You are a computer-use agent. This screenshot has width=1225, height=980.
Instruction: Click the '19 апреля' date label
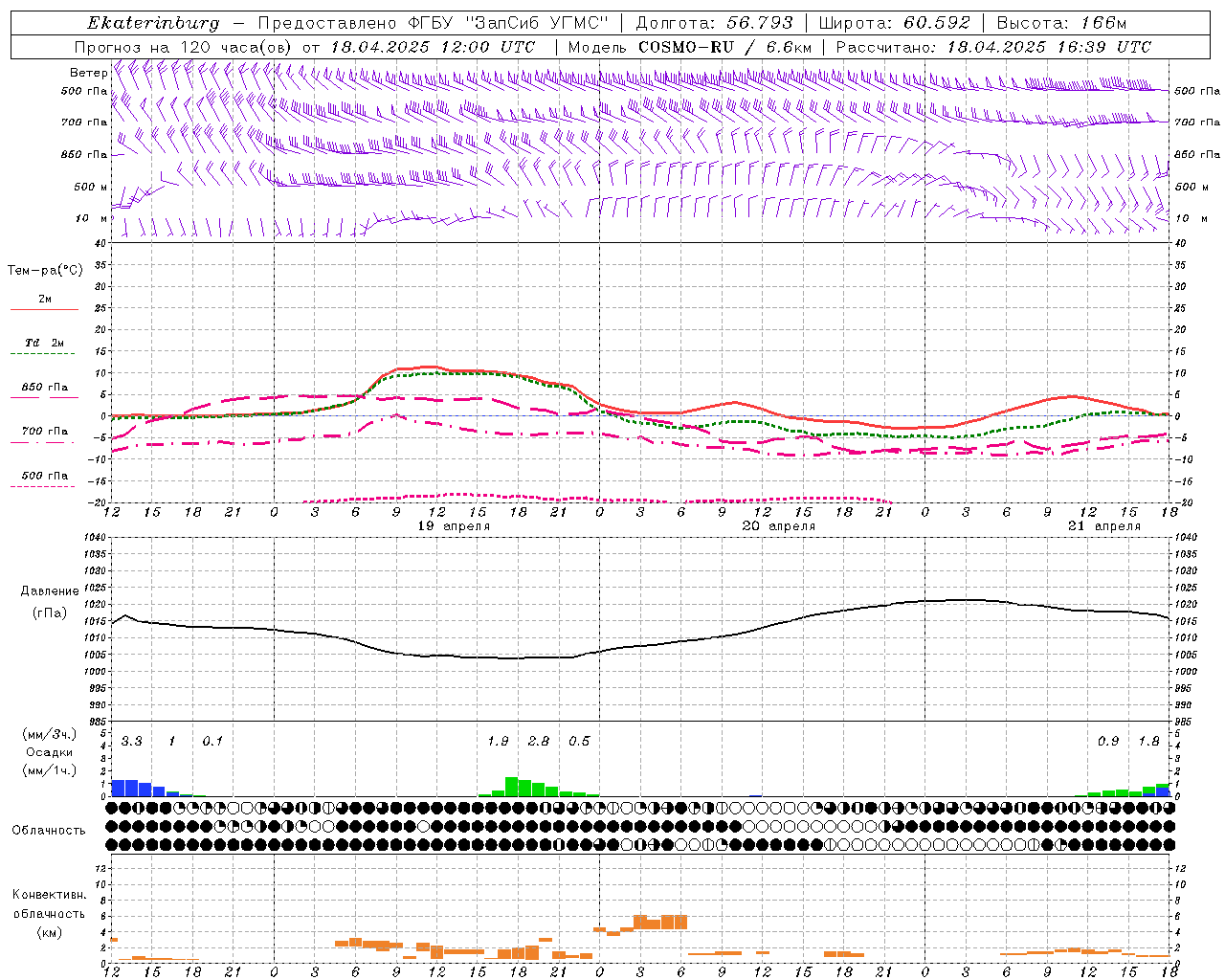(454, 526)
